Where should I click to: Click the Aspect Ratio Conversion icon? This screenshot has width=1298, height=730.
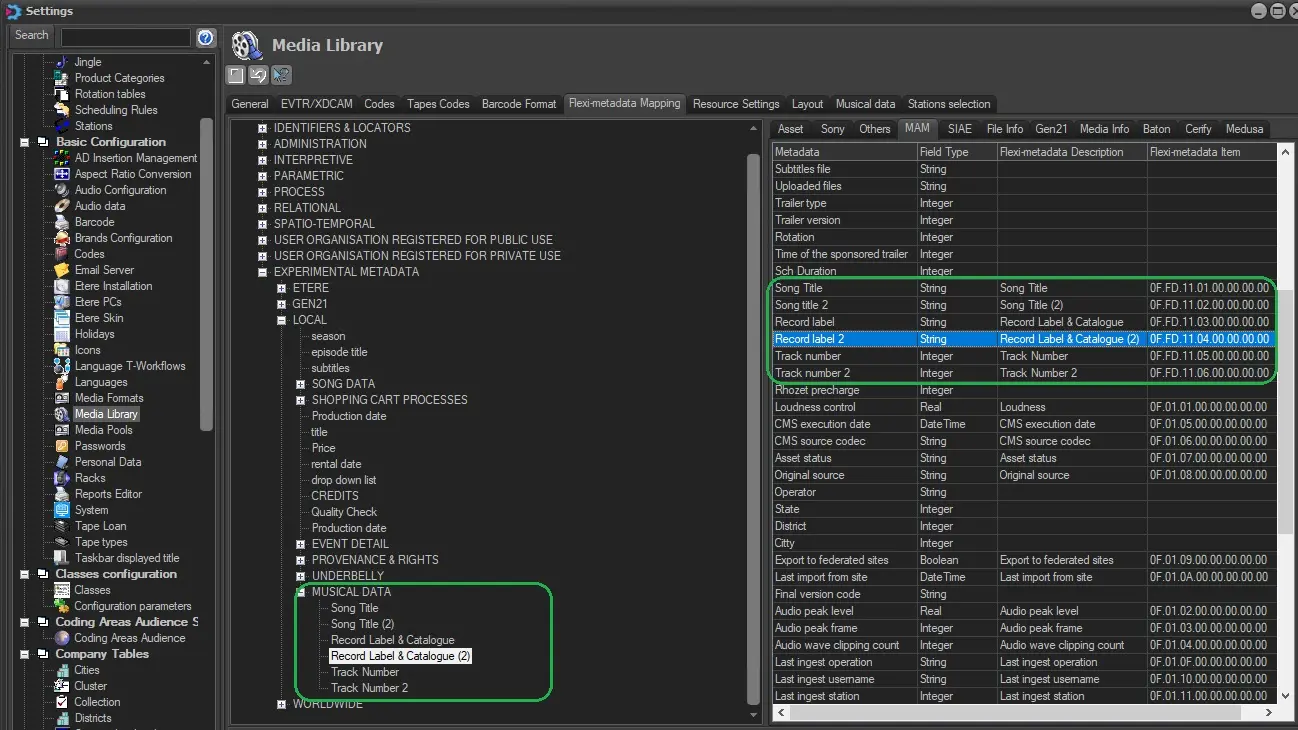63,174
